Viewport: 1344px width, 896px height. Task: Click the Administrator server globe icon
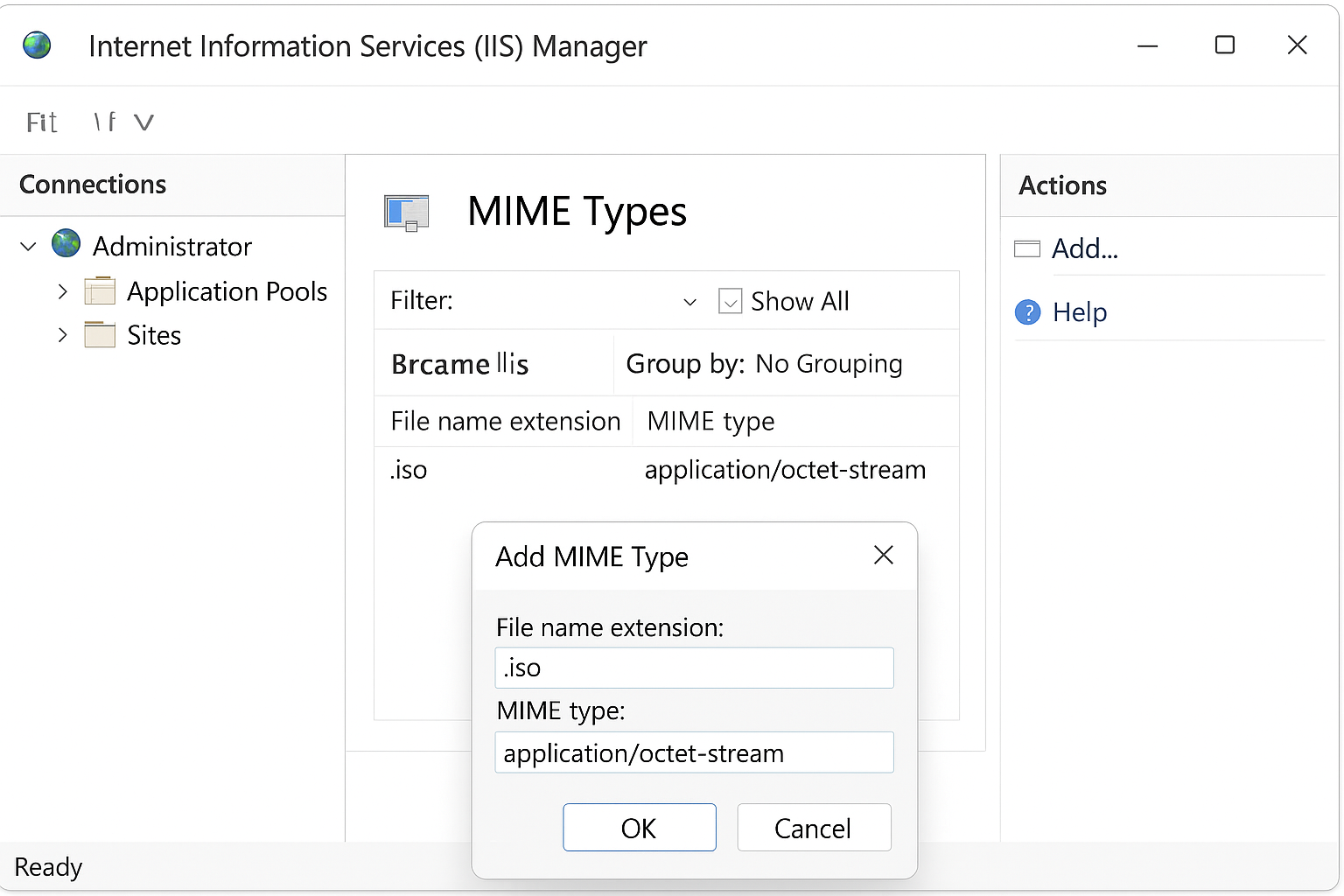tap(66, 243)
